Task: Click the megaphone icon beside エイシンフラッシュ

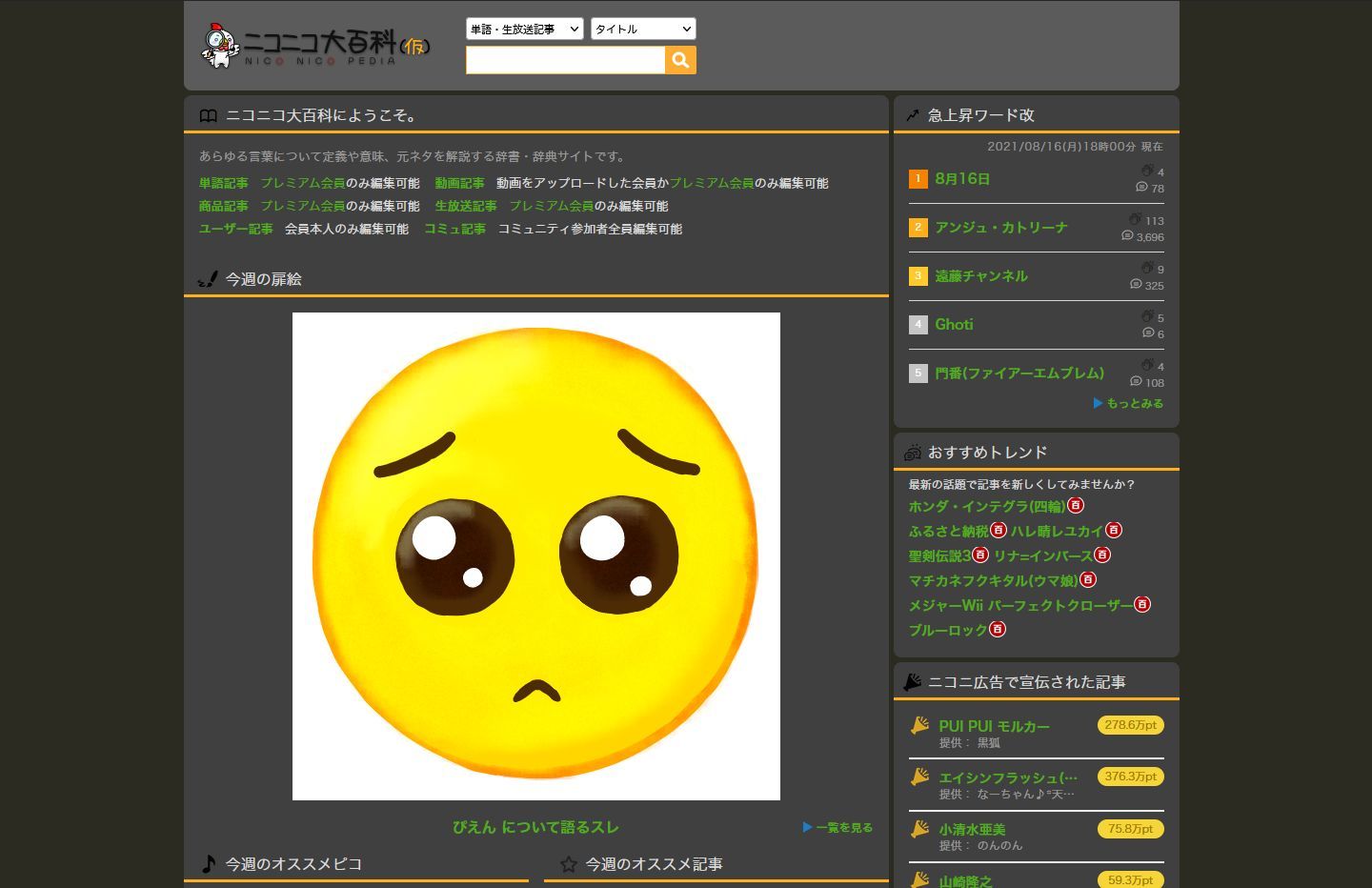Action: [x=919, y=777]
